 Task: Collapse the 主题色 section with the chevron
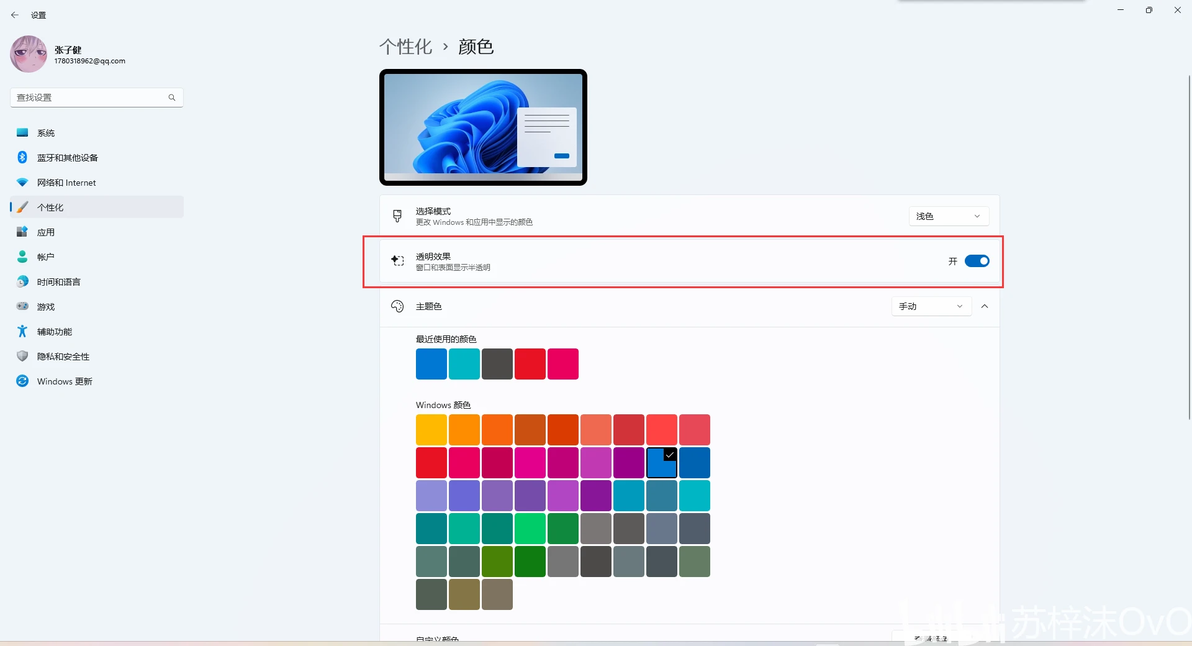(x=984, y=306)
